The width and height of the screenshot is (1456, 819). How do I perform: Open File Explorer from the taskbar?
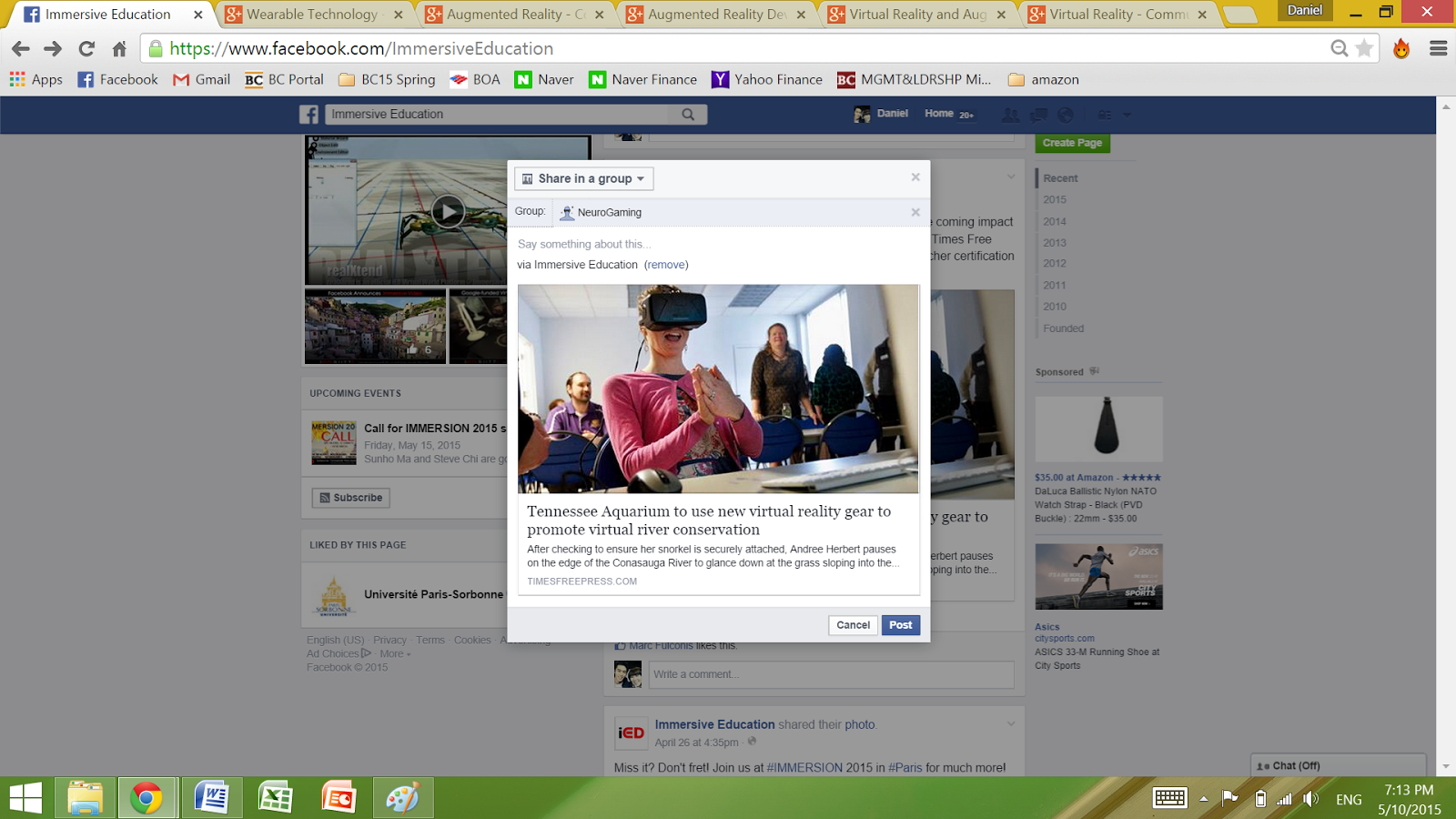[85, 798]
